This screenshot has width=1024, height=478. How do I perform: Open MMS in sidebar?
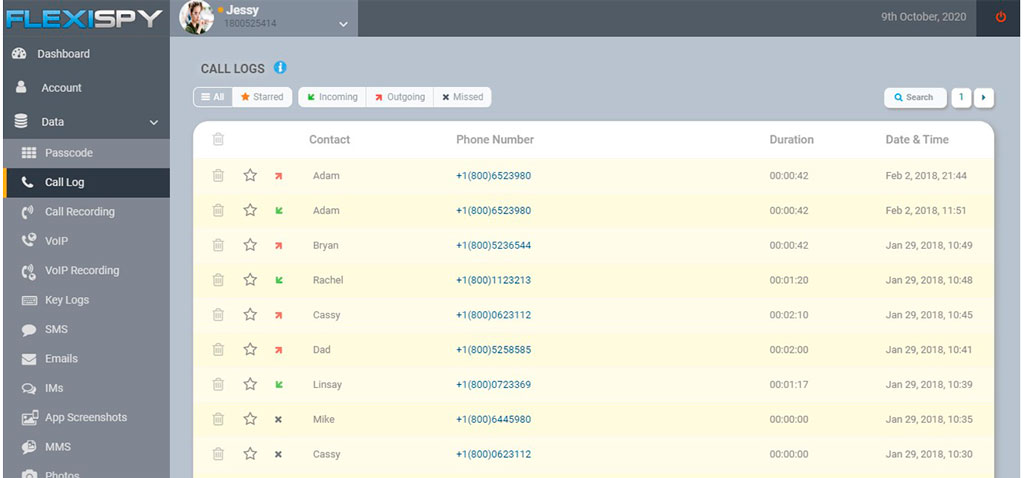tap(86, 447)
